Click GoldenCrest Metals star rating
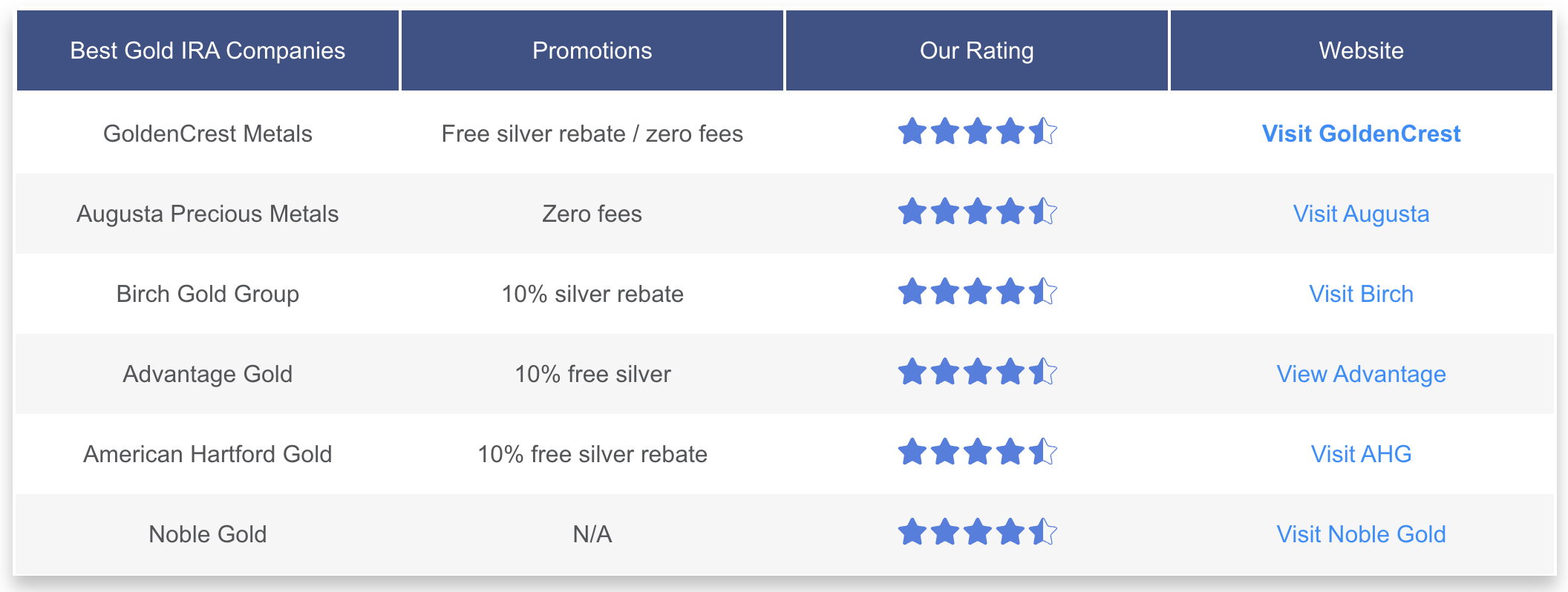This screenshot has width=1568, height=592. [977, 131]
